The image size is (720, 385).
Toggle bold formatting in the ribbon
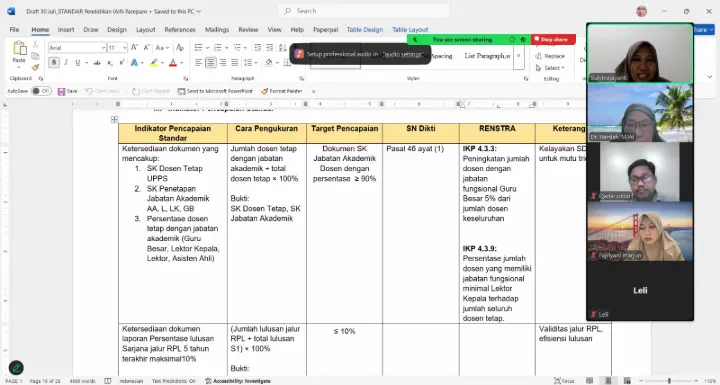(x=54, y=62)
